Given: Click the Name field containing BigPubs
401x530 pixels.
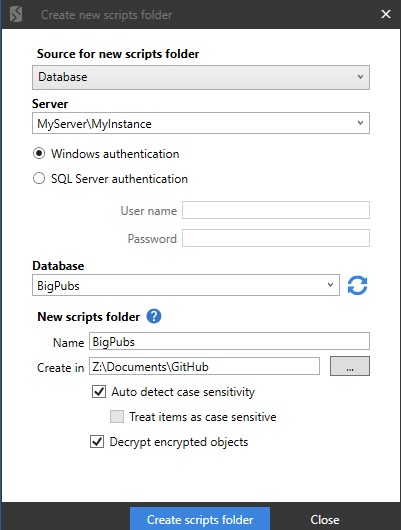Looking at the screenshot, I should click(229, 341).
